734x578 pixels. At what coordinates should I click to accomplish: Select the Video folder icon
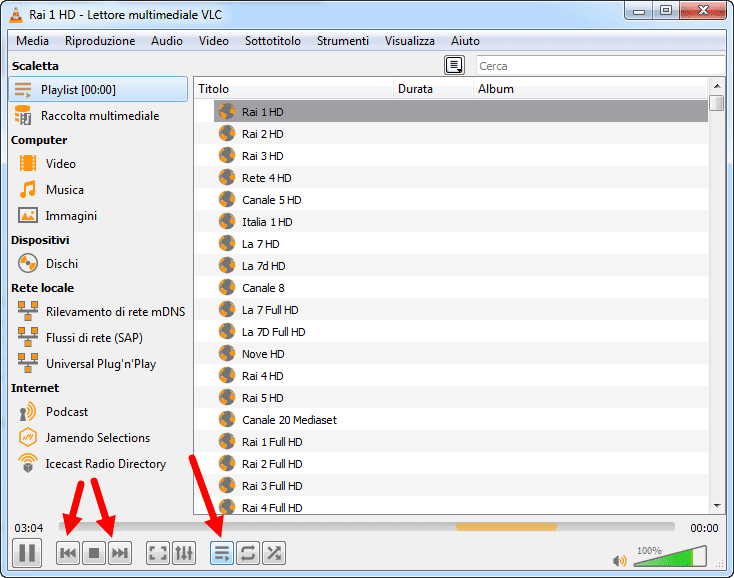28,163
